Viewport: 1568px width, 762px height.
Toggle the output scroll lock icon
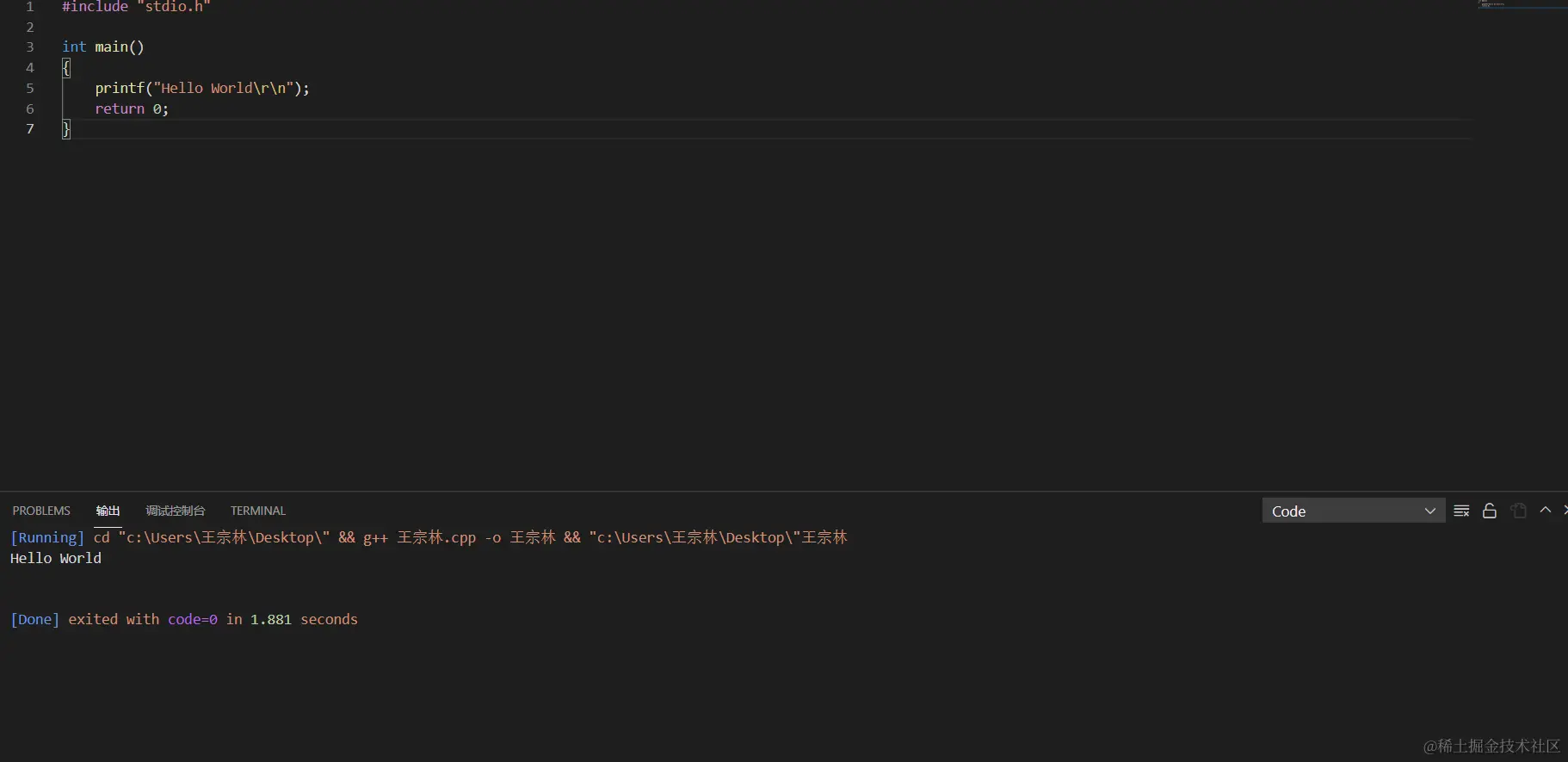pyautogui.click(x=1490, y=511)
